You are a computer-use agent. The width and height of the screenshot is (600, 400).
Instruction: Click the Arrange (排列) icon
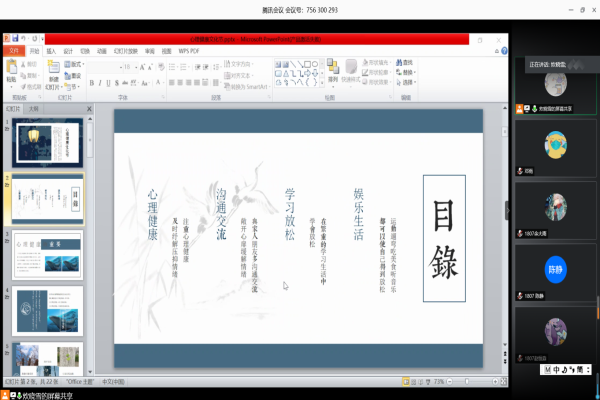coord(333,70)
